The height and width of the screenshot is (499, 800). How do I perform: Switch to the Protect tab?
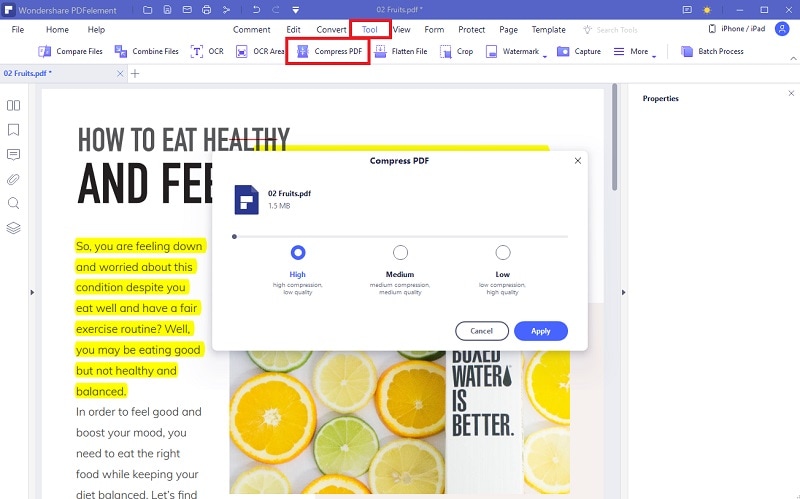(471, 30)
